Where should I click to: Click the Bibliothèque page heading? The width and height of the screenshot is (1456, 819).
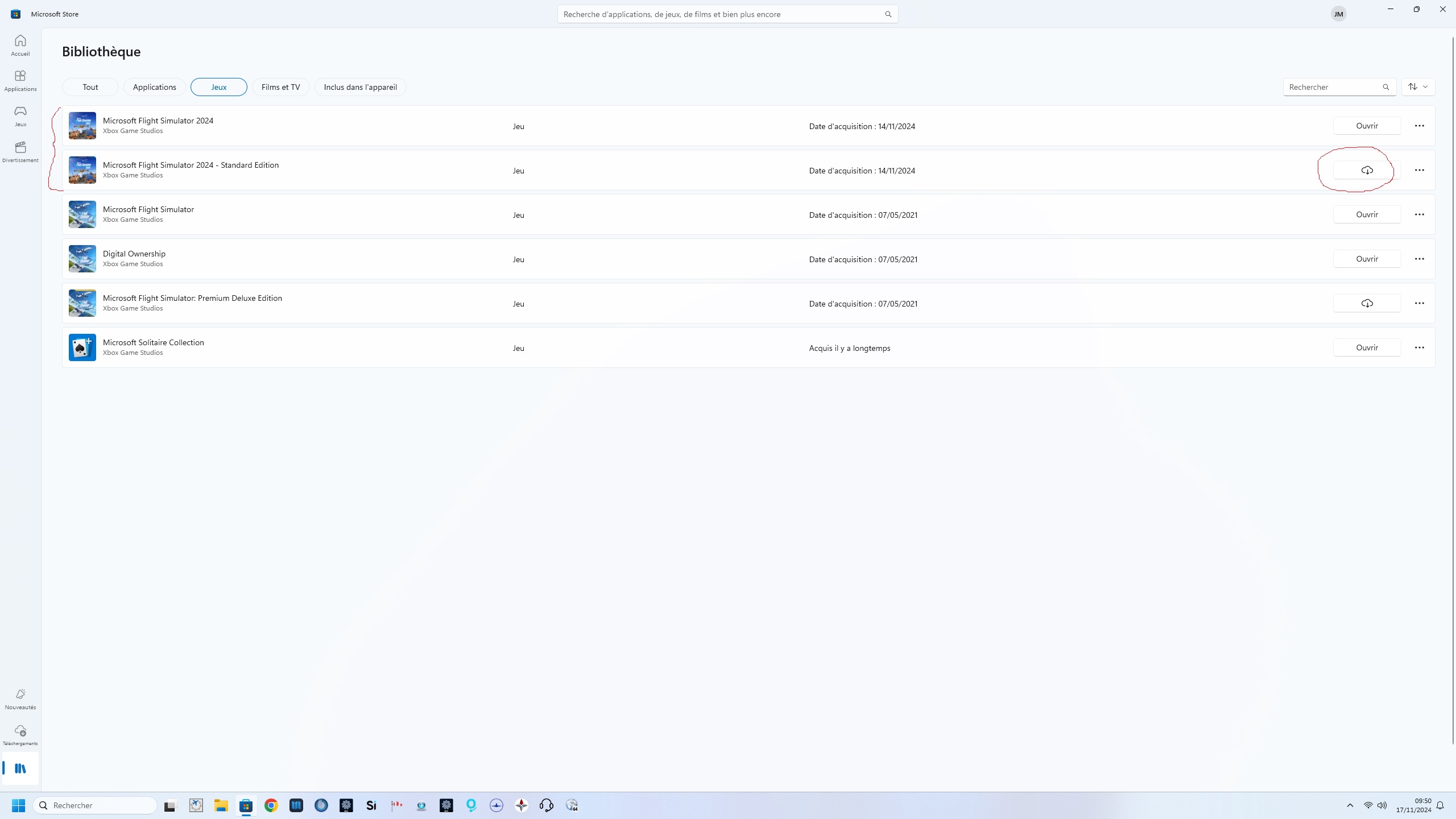coord(101,51)
